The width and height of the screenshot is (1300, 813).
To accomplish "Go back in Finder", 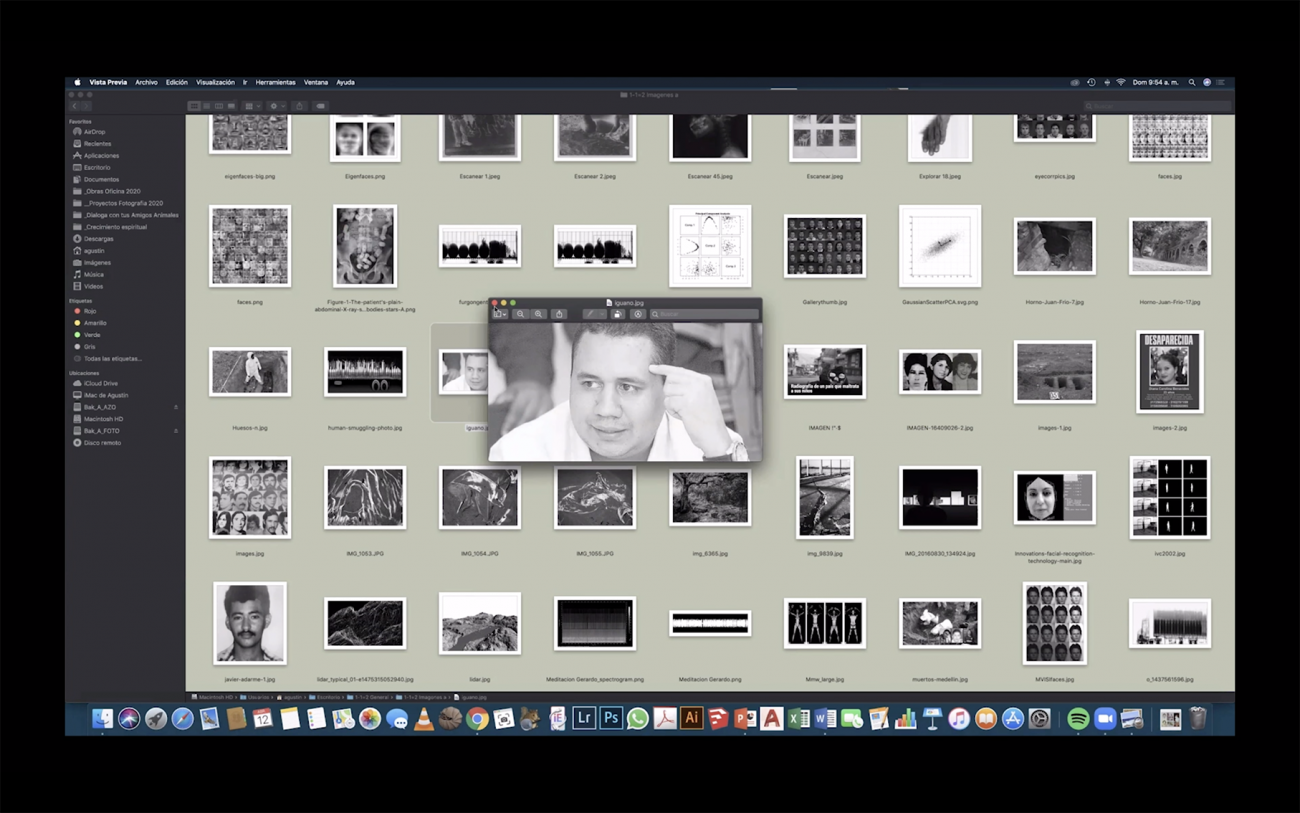I will 74,106.
